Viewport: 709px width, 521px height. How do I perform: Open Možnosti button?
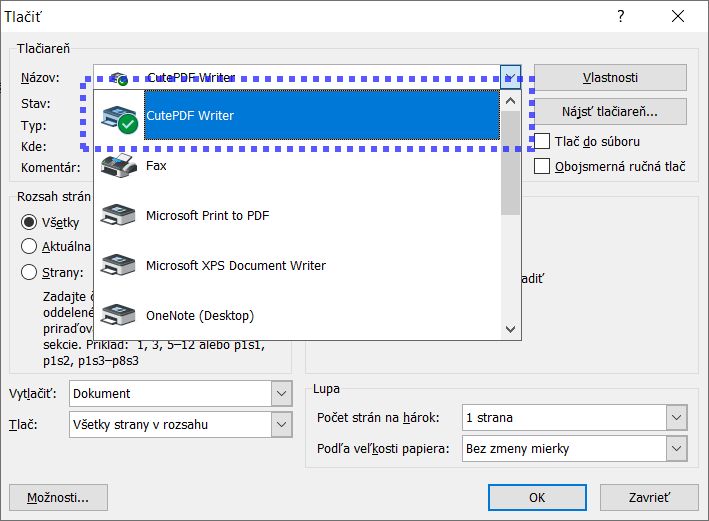click(58, 497)
